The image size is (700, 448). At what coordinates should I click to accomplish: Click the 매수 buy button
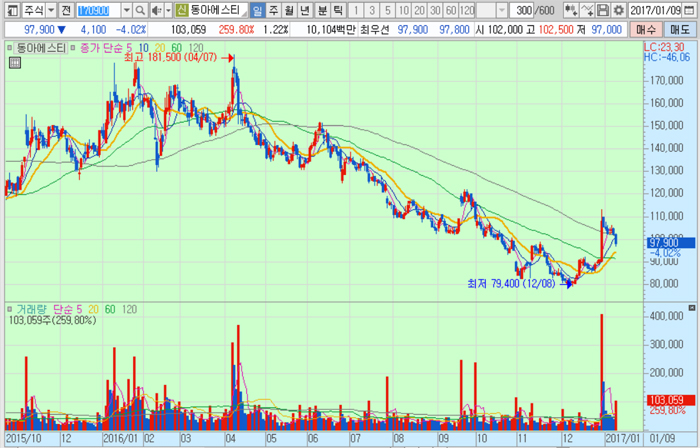pos(647,30)
